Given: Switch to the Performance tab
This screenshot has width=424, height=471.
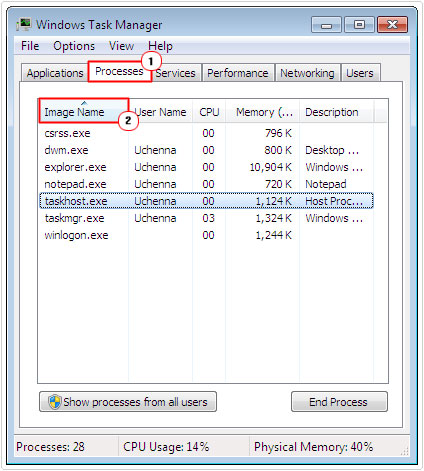Looking at the screenshot, I should [x=238, y=73].
